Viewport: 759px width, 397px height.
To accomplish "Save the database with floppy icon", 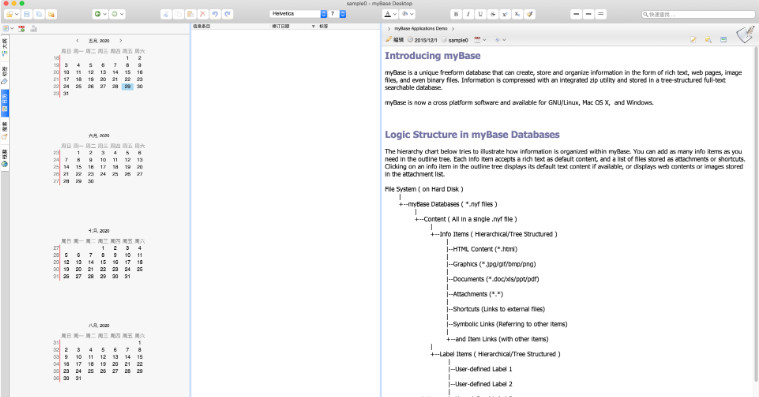I will tap(27, 14).
